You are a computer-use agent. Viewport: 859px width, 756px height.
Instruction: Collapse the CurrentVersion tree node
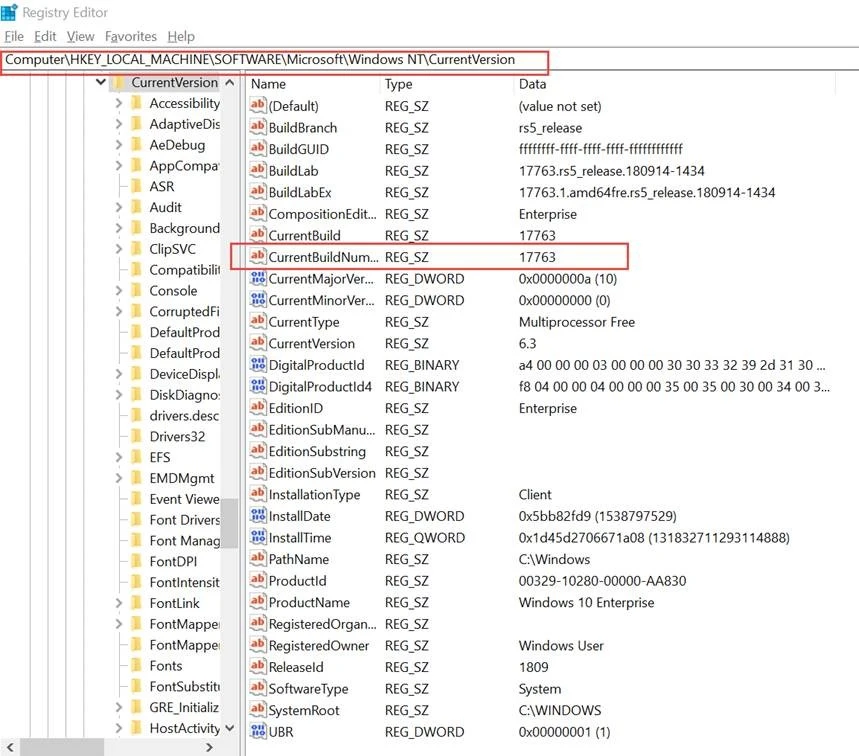point(100,83)
